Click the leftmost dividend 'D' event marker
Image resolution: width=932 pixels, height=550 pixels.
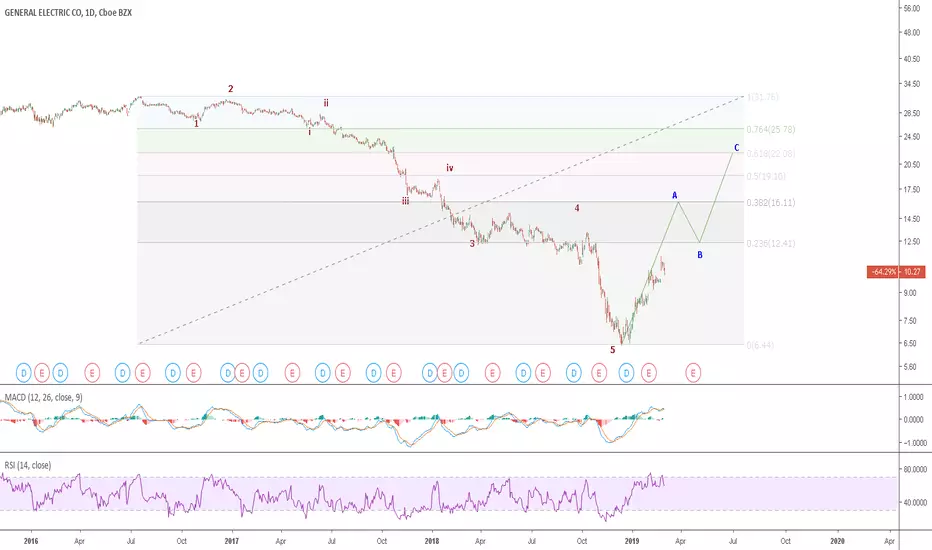[x=24, y=373]
